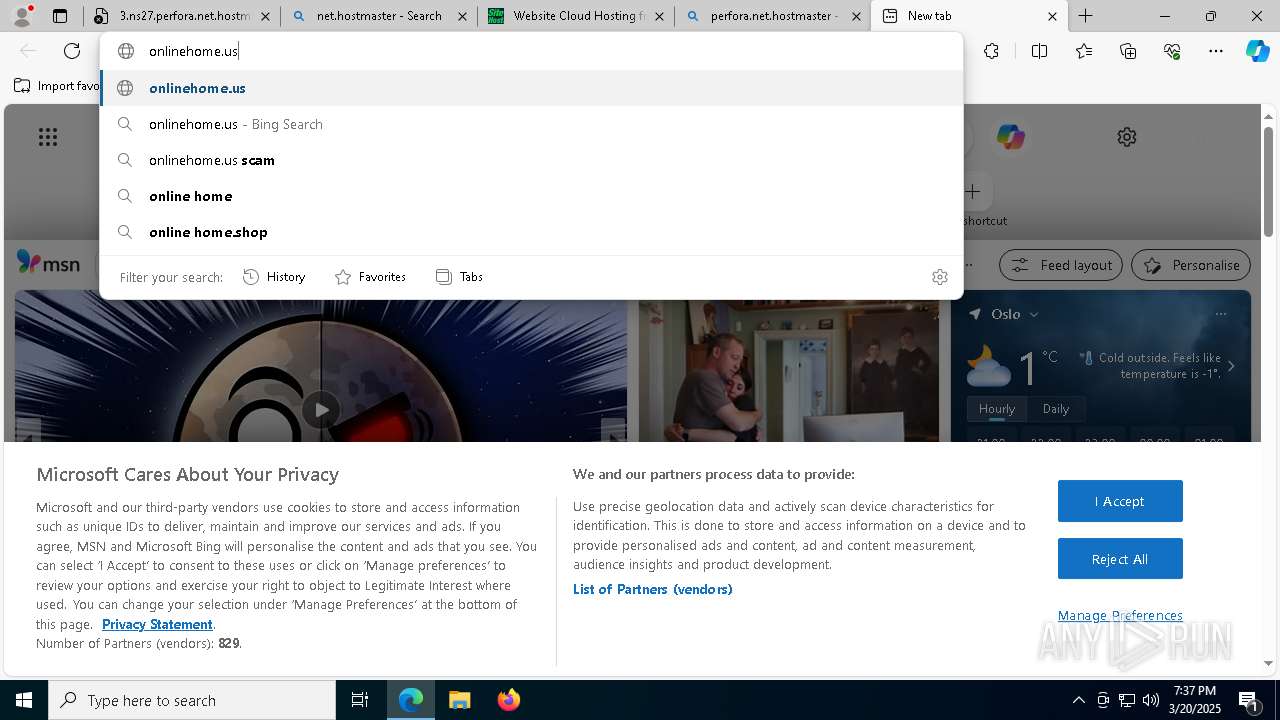Filter search by Favorites
1280x720 pixels.
(370, 277)
